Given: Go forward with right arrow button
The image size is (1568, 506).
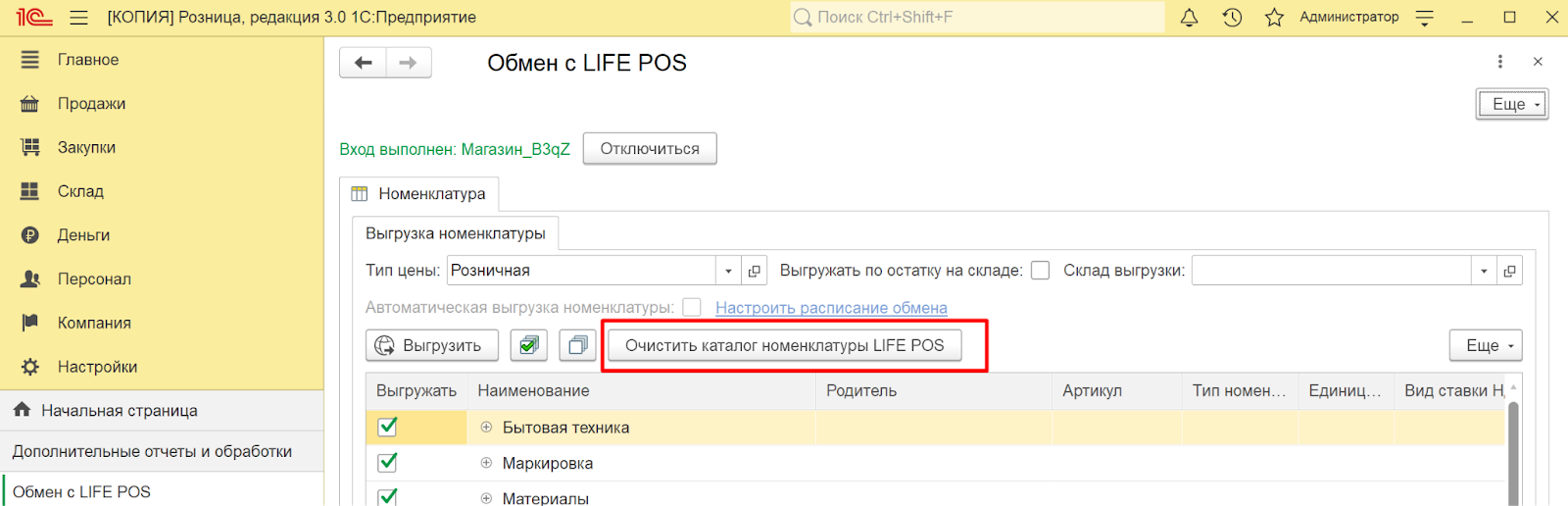Looking at the screenshot, I should click(x=409, y=63).
